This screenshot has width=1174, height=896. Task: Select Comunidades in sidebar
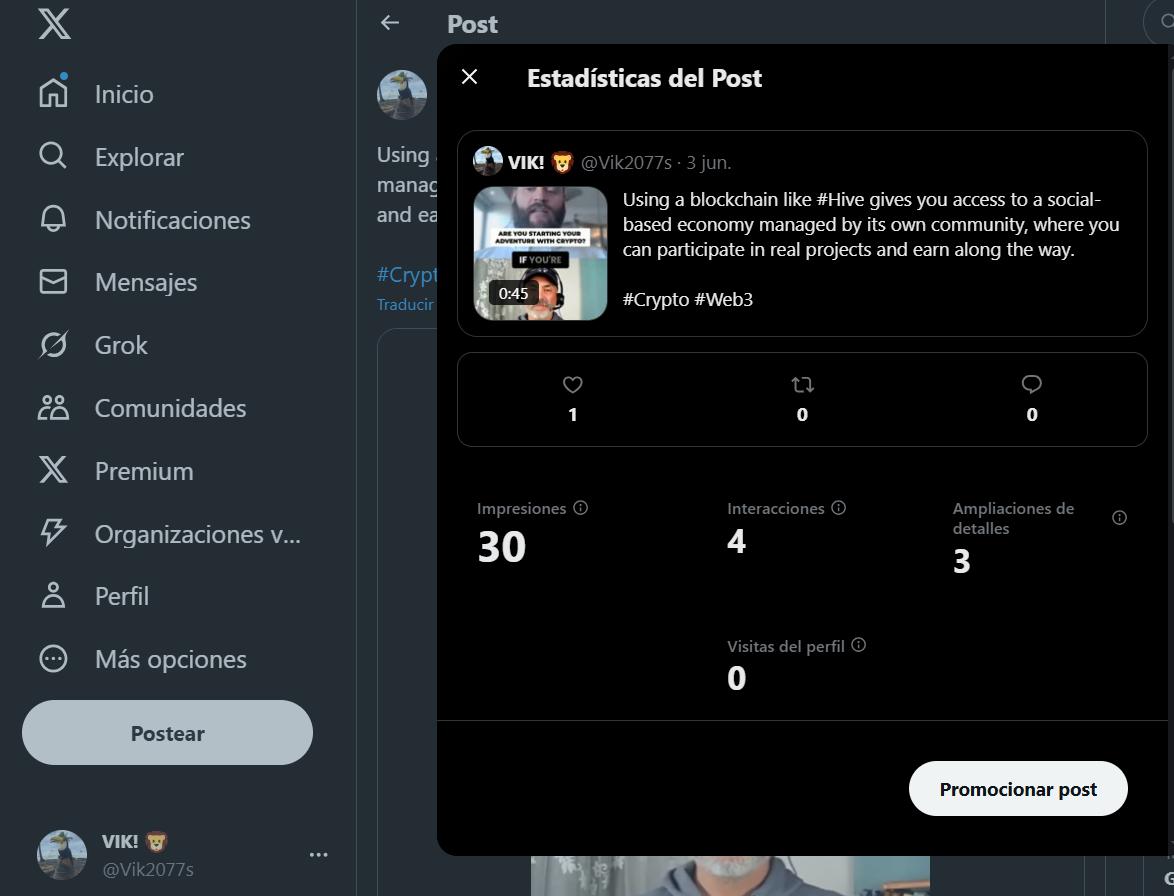171,409
